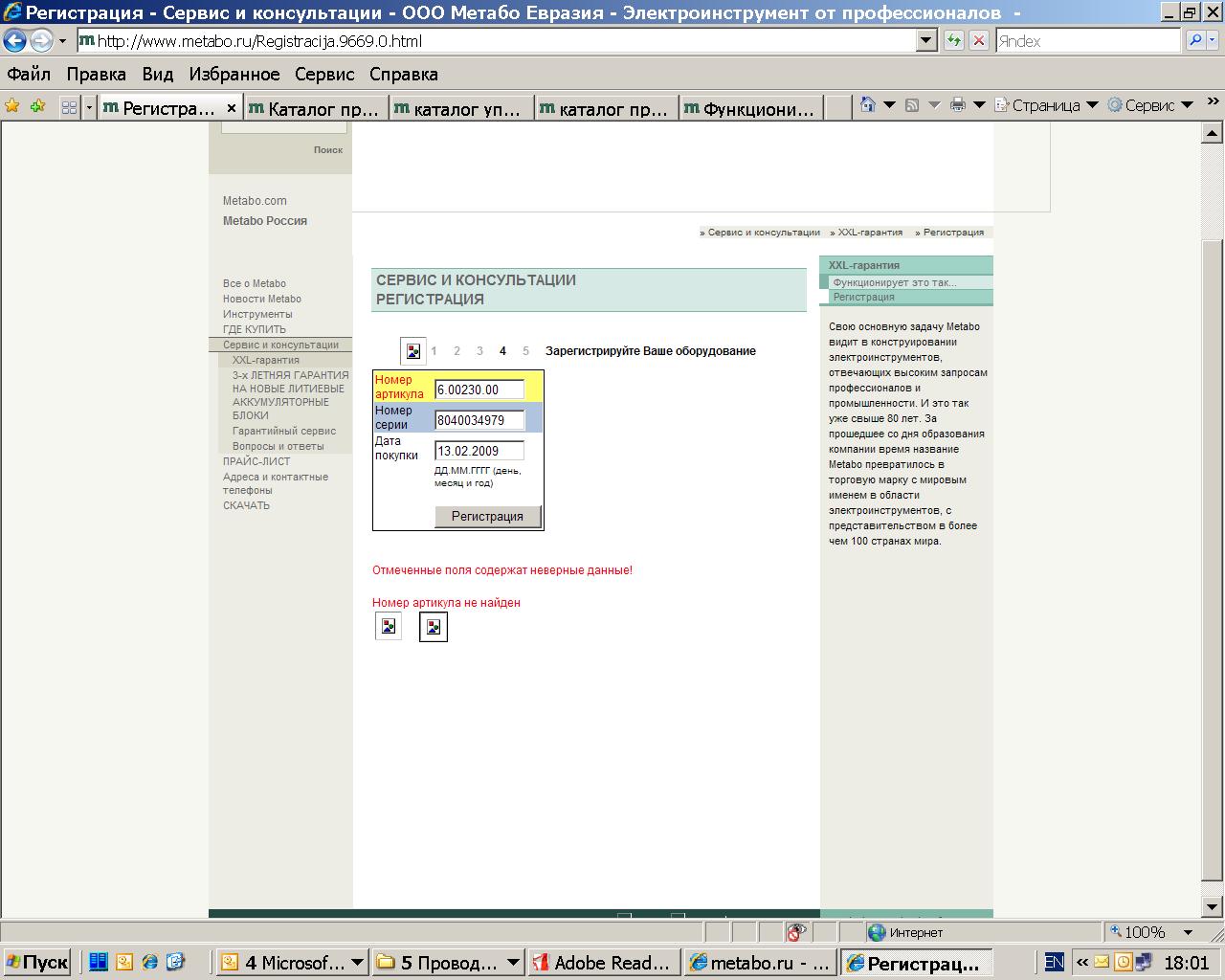This screenshot has height=980, width=1225.
Task: Click the Add to Favorites icon
Action: click(x=37, y=106)
